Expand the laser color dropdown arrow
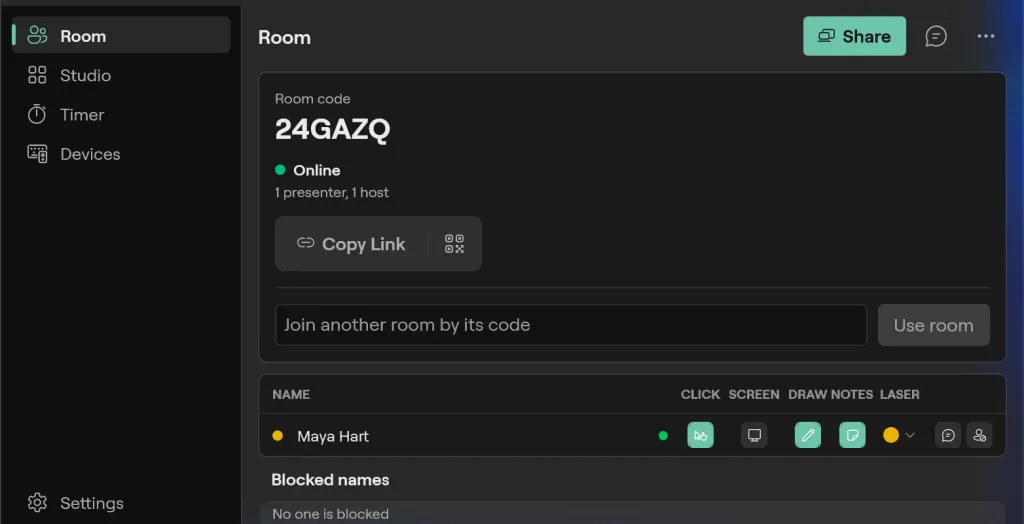Image resolution: width=1024 pixels, height=524 pixels. [x=910, y=435]
